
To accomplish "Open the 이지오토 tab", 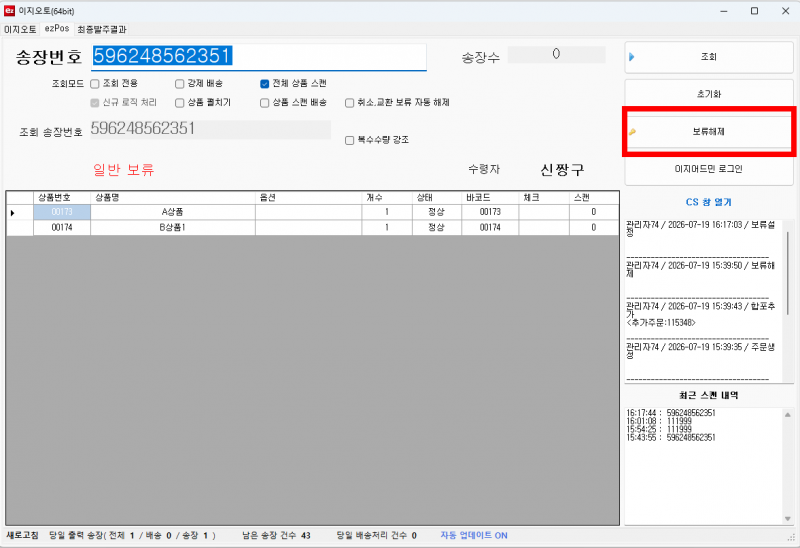I will coord(20,29).
